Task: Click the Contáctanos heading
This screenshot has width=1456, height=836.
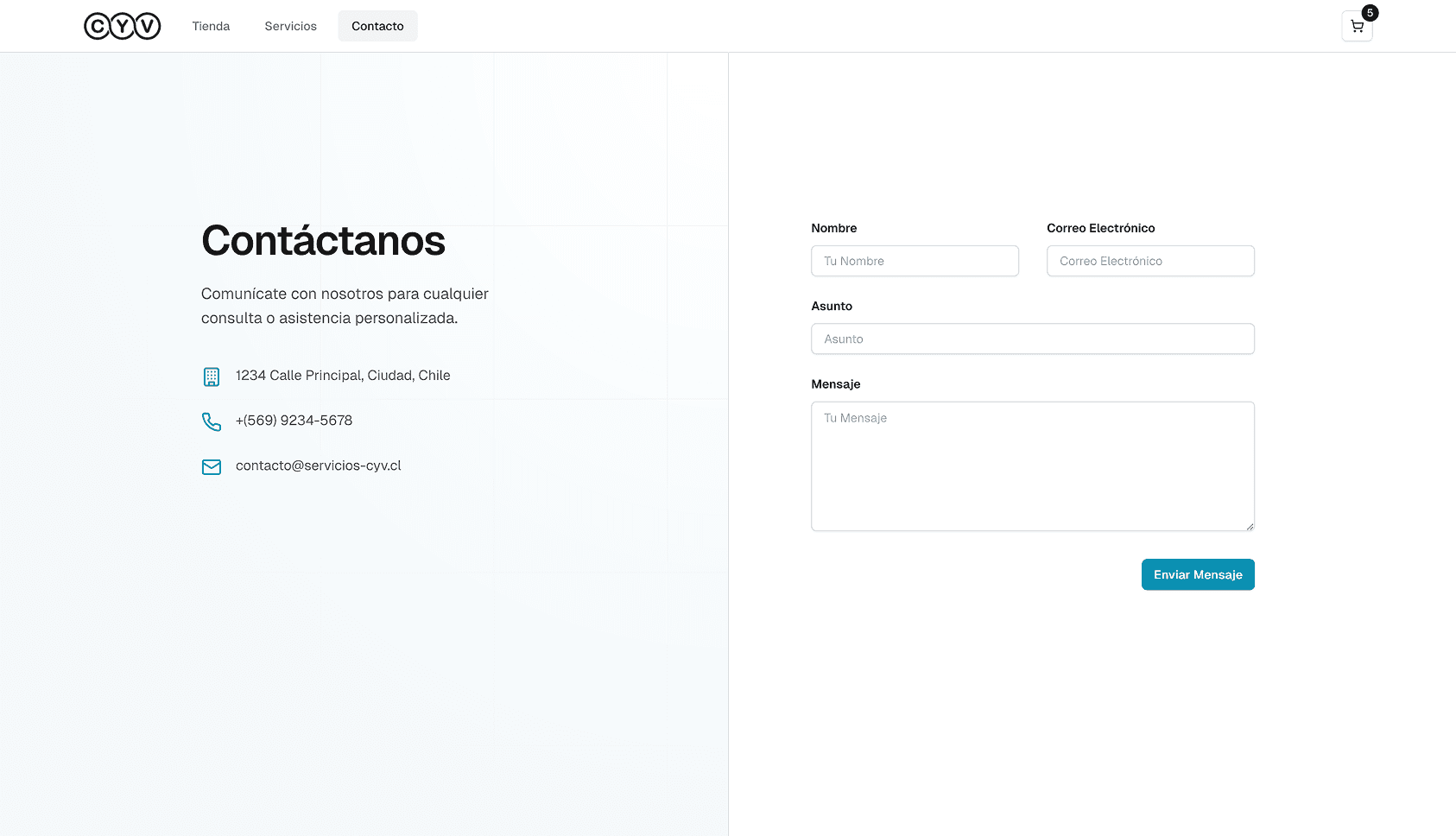Action: pyautogui.click(x=323, y=241)
